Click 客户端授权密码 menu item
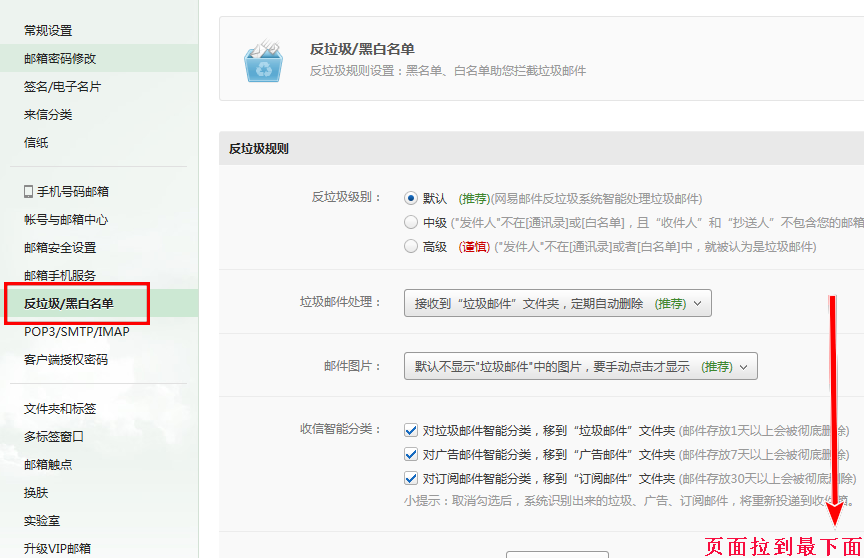864x558 pixels. (66, 360)
